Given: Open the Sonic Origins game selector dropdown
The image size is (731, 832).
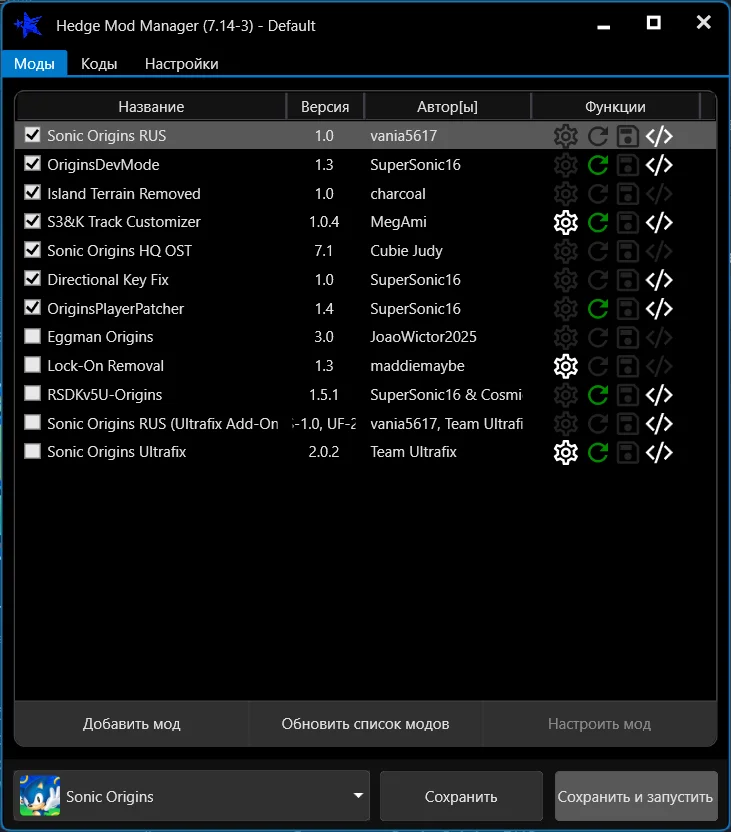Looking at the screenshot, I should [x=192, y=795].
